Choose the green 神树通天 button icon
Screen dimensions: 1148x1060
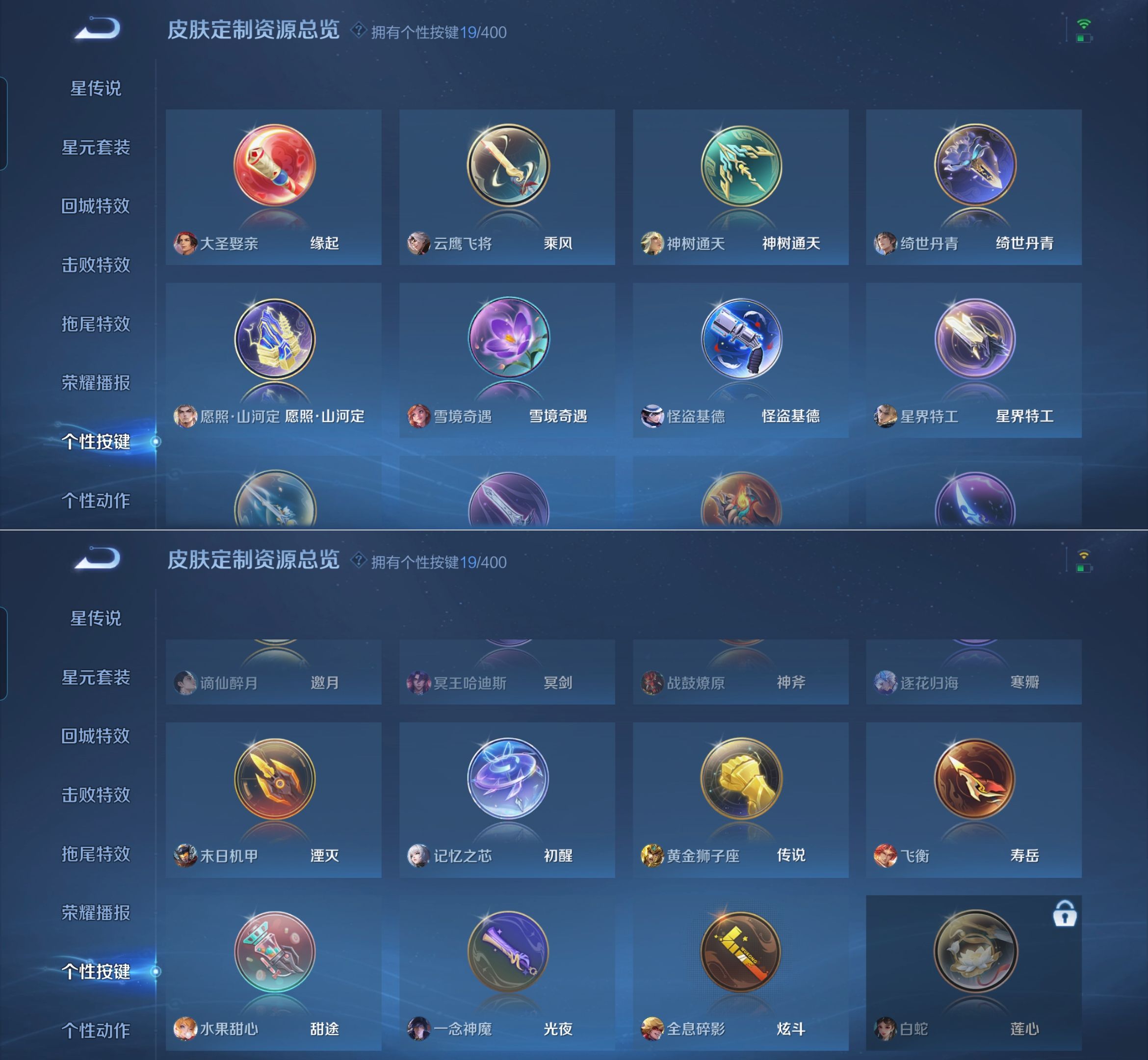pos(741,165)
